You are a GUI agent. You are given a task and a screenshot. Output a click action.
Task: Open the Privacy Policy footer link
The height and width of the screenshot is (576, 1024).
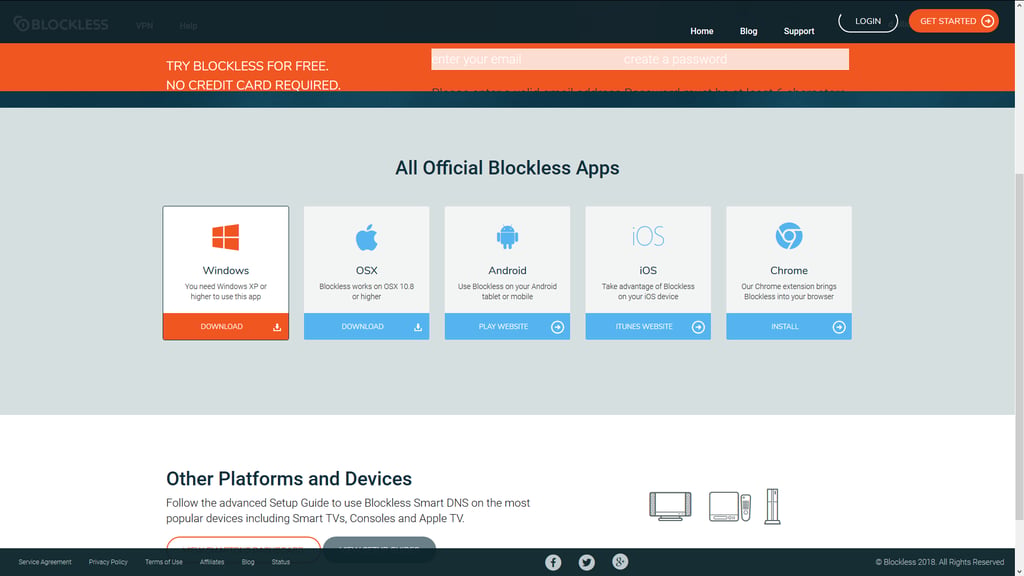(108, 562)
